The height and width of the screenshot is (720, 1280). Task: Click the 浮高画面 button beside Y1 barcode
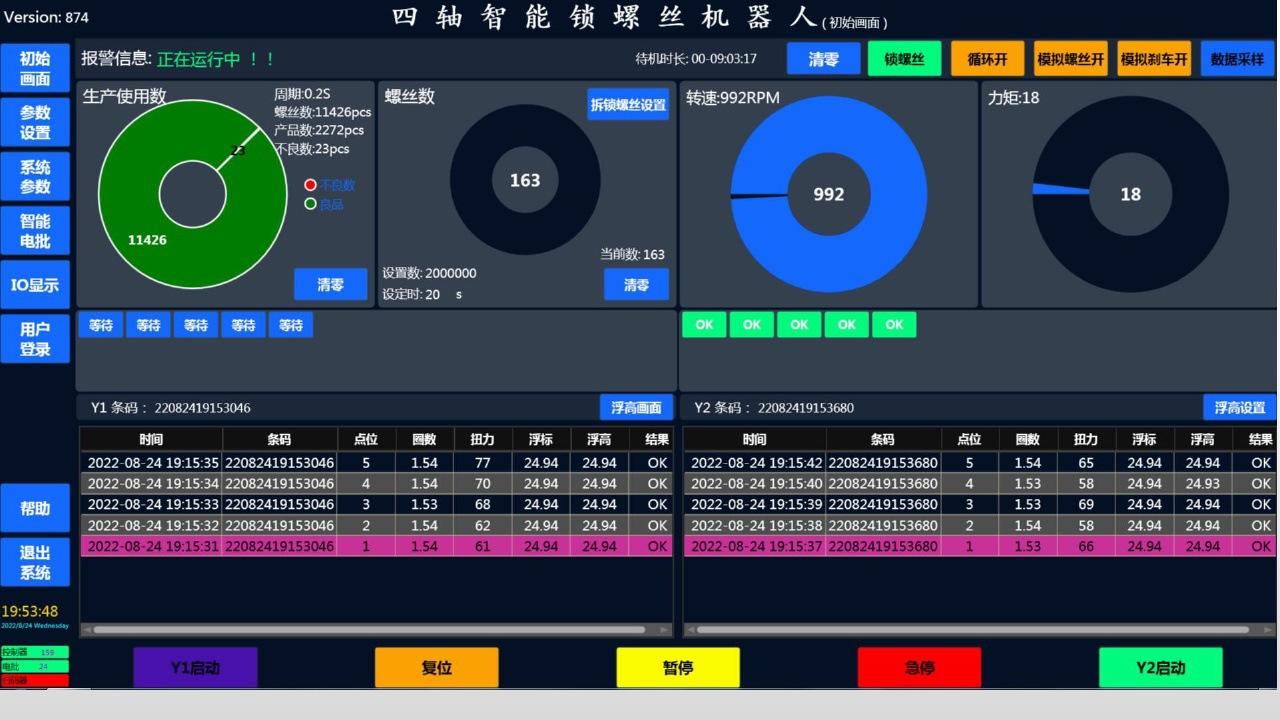[x=636, y=408]
